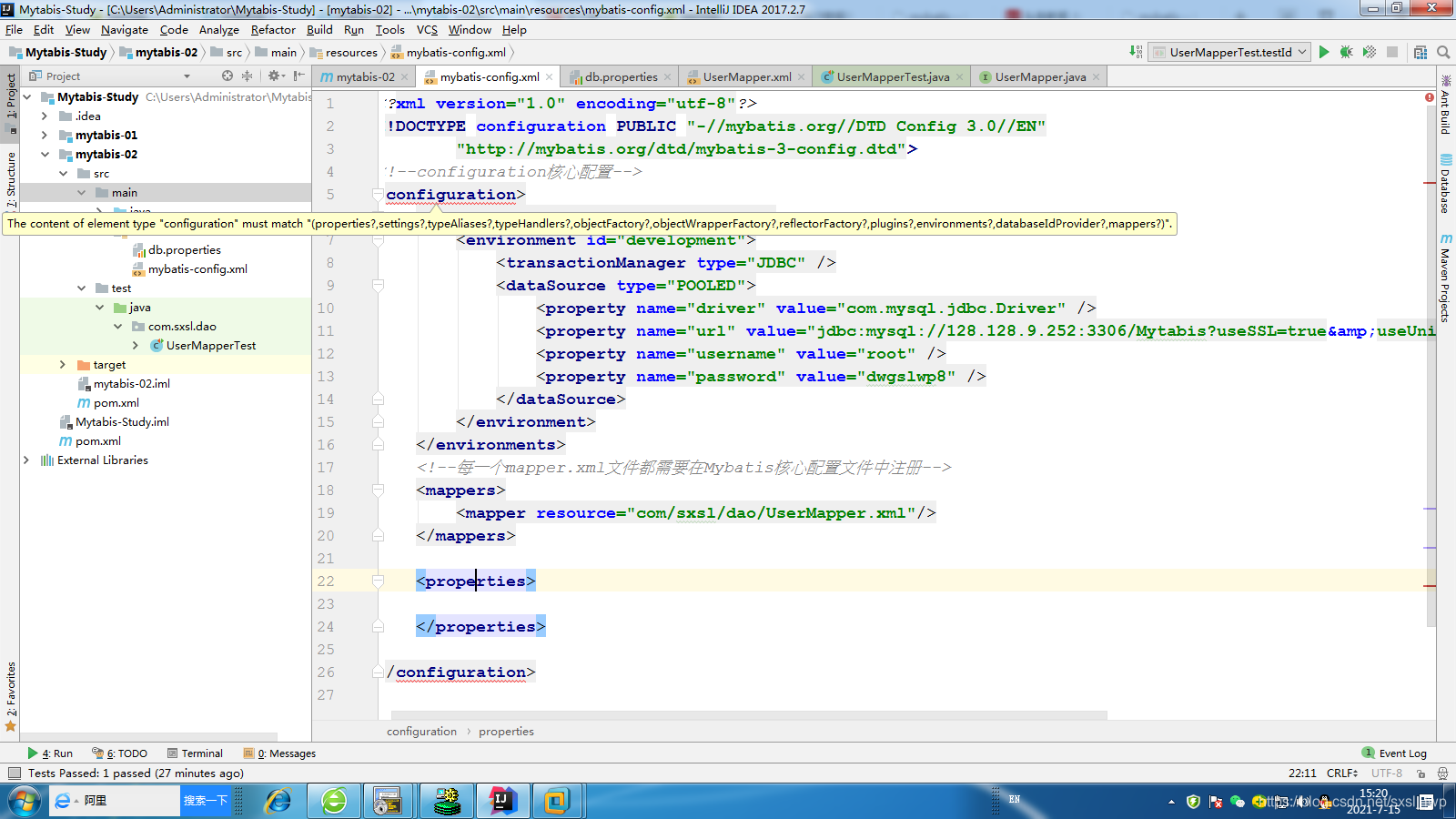Open the Ant Build side panel
Image resolution: width=1456 pixels, height=819 pixels.
1446,105
